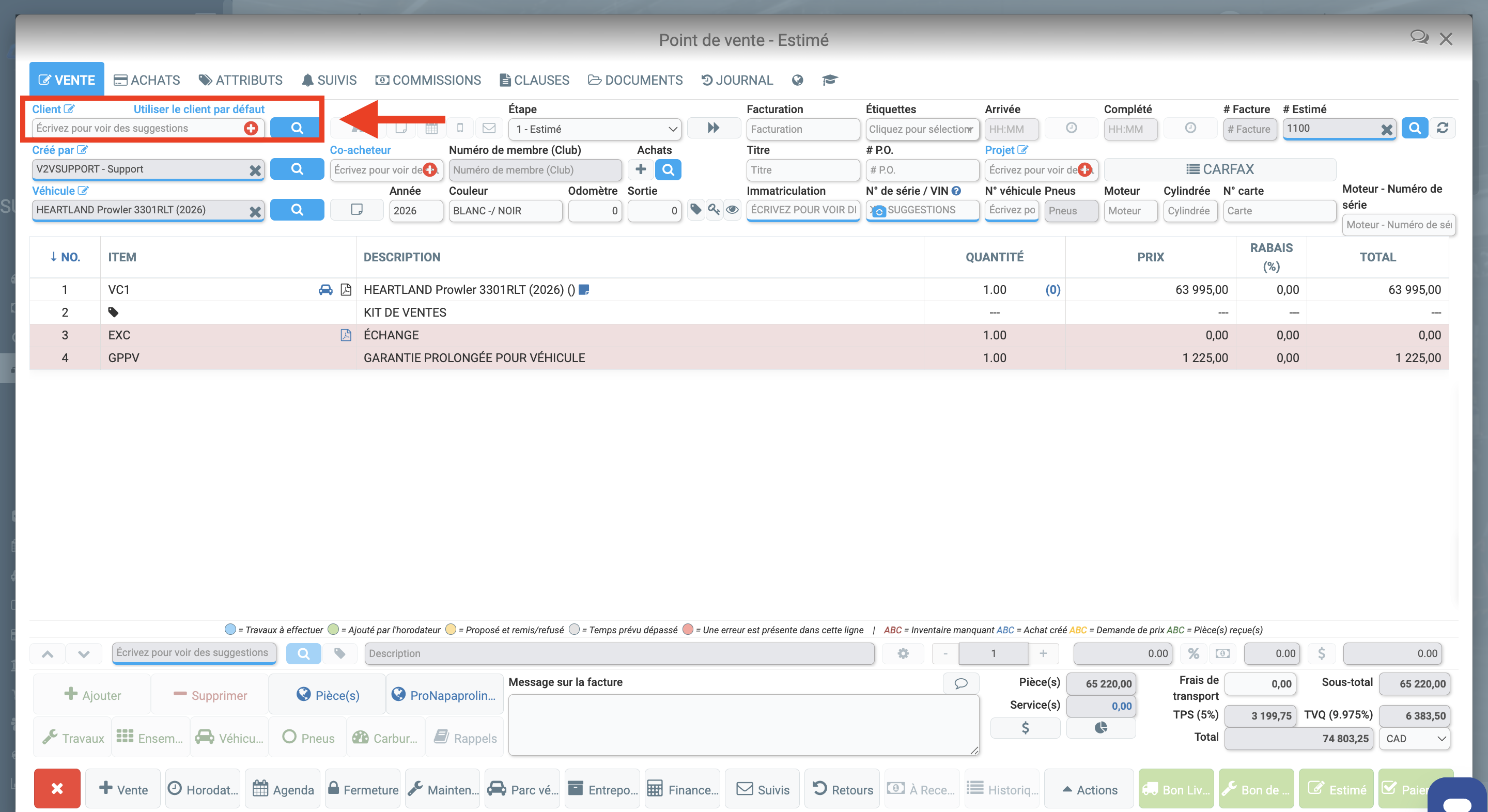Open the COMMISSIONS tab

point(428,80)
